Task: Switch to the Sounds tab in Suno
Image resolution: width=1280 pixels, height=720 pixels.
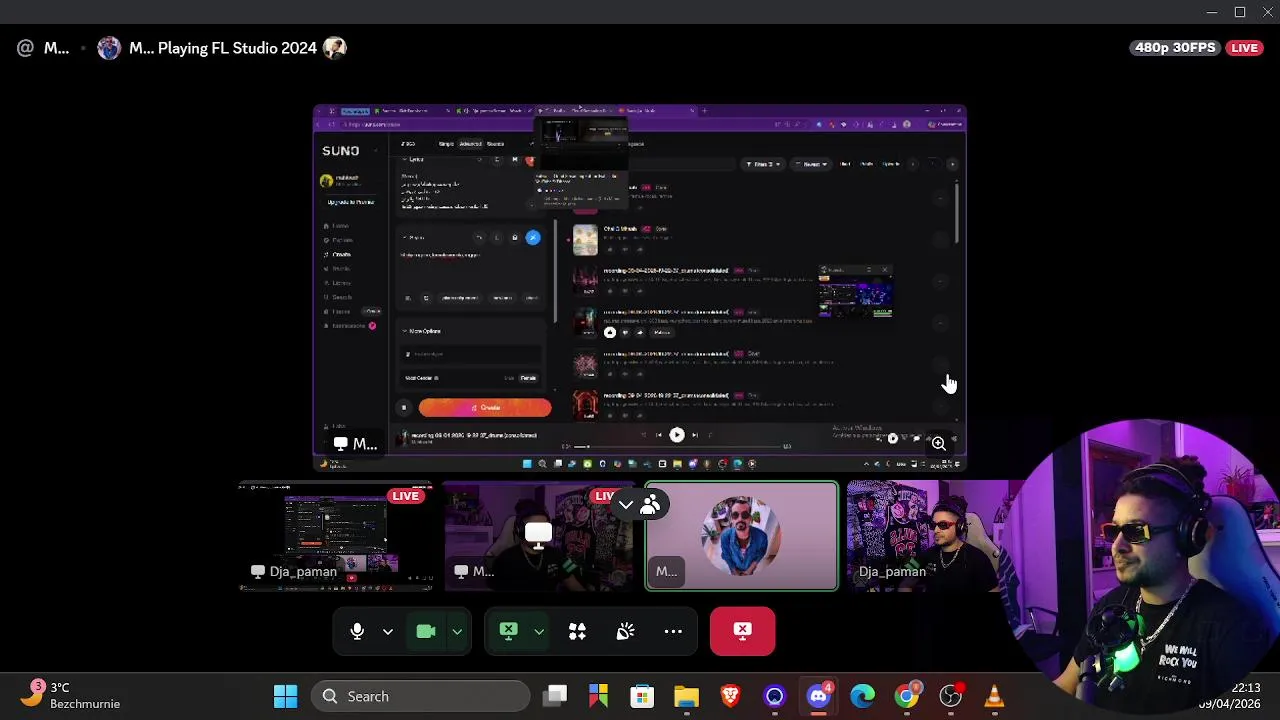Action: (x=495, y=144)
